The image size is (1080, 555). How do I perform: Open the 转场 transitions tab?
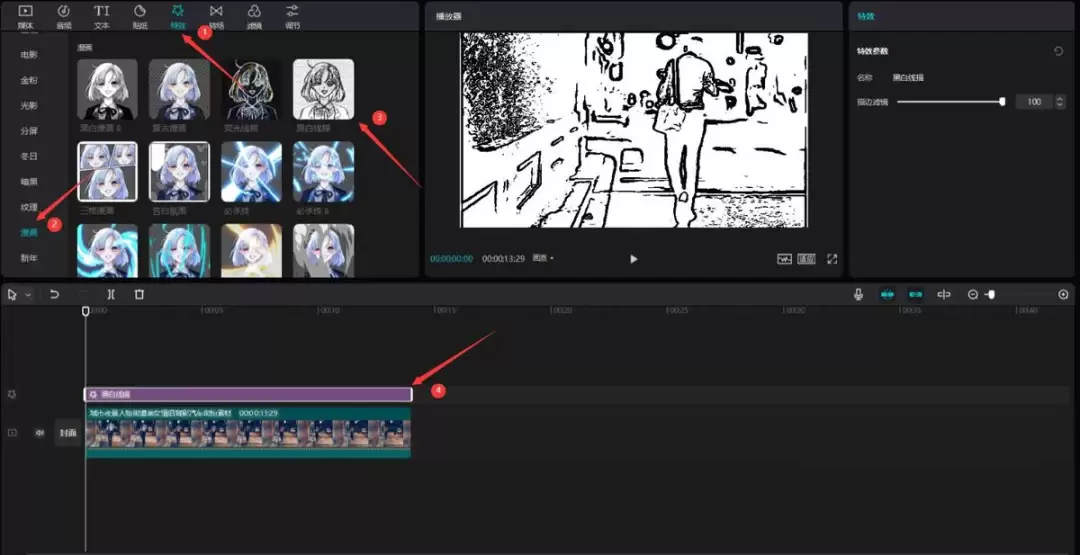216,17
